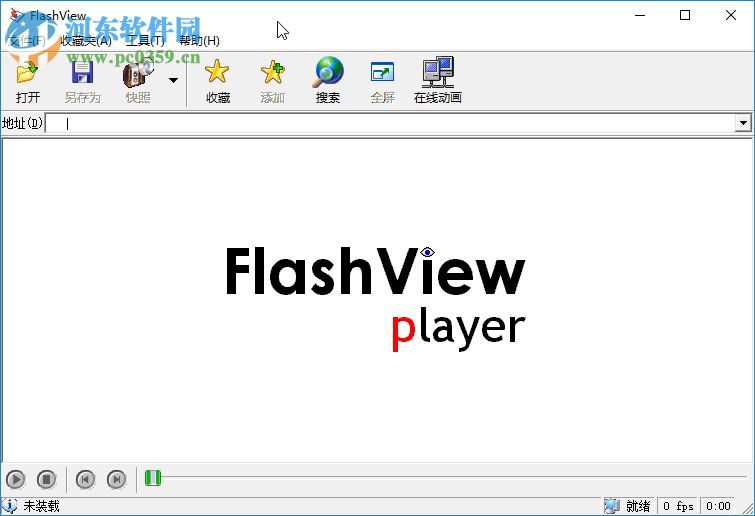Screen dimensions: 755x516
Task: Click into the address (地址) input field
Action: 391,124
